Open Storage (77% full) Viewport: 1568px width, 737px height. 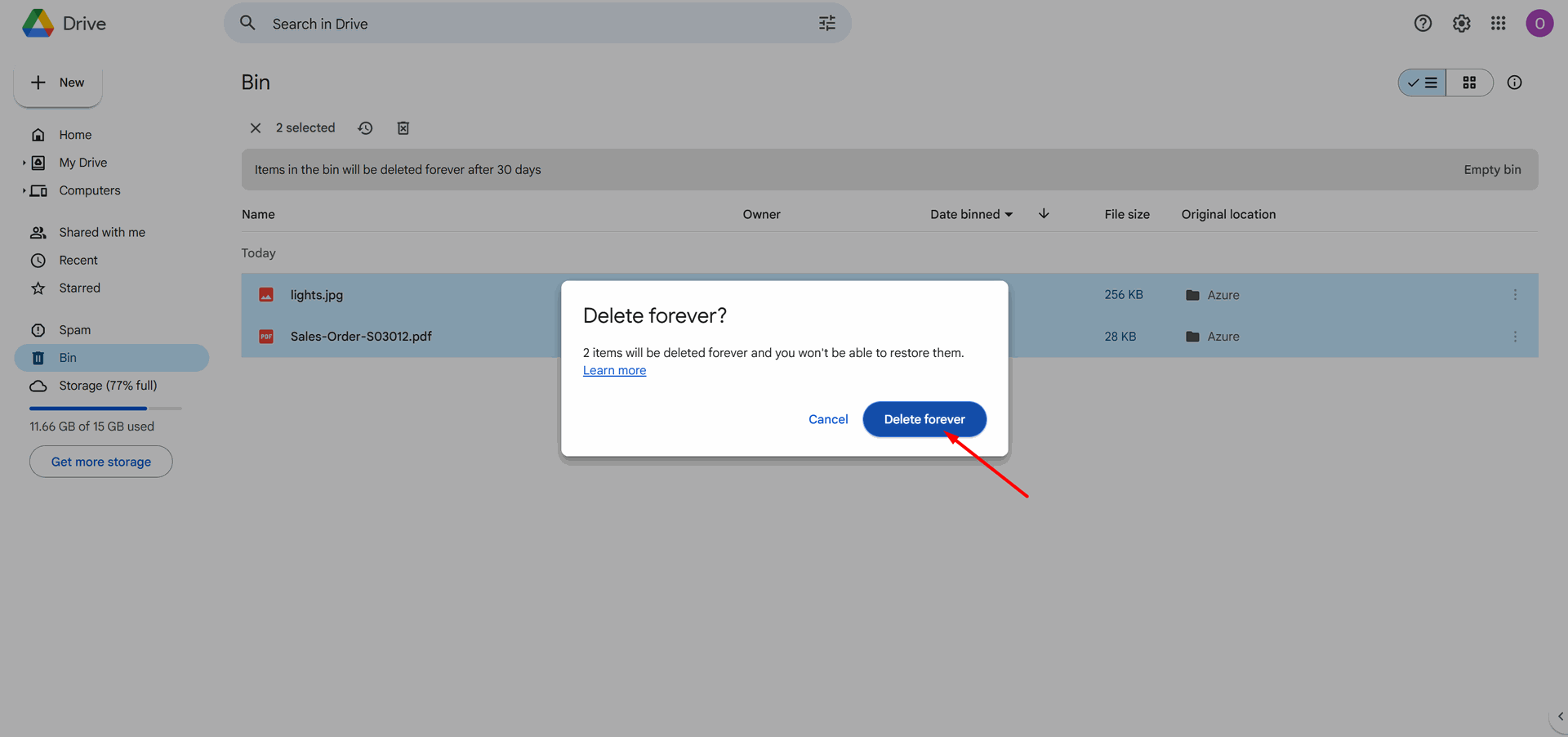(108, 386)
